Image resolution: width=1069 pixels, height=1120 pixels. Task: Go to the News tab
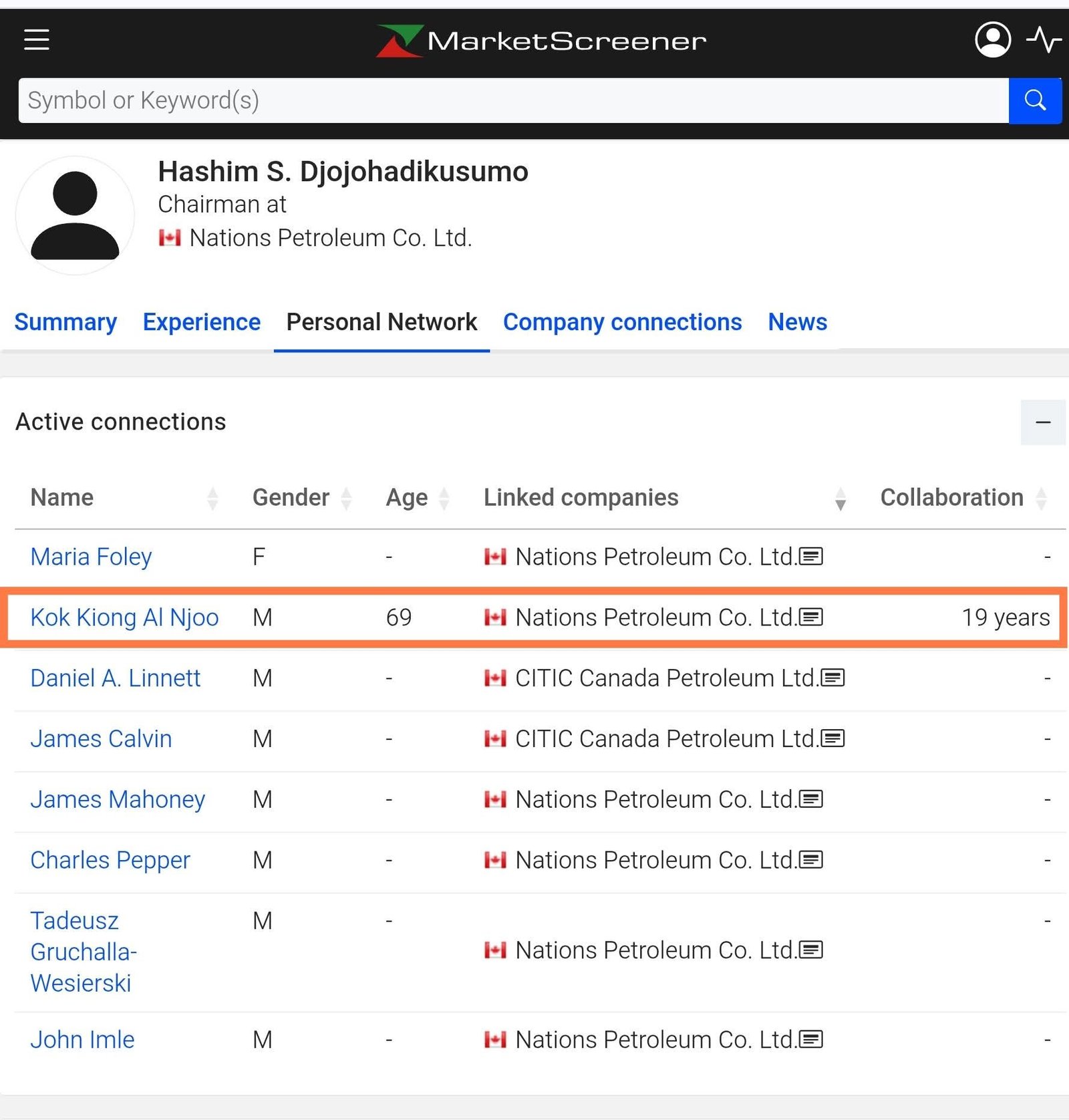[797, 322]
